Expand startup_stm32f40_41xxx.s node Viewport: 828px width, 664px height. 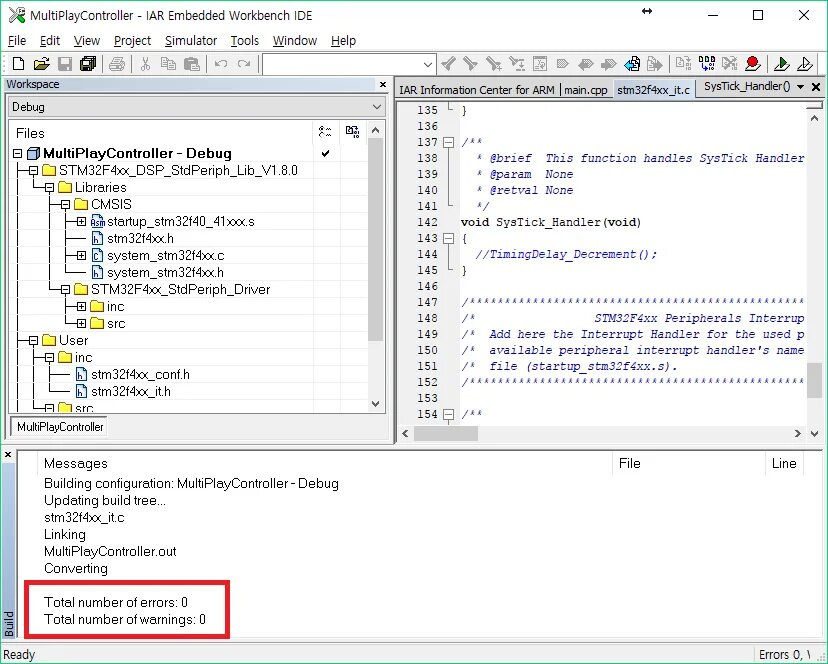[x=81, y=221]
